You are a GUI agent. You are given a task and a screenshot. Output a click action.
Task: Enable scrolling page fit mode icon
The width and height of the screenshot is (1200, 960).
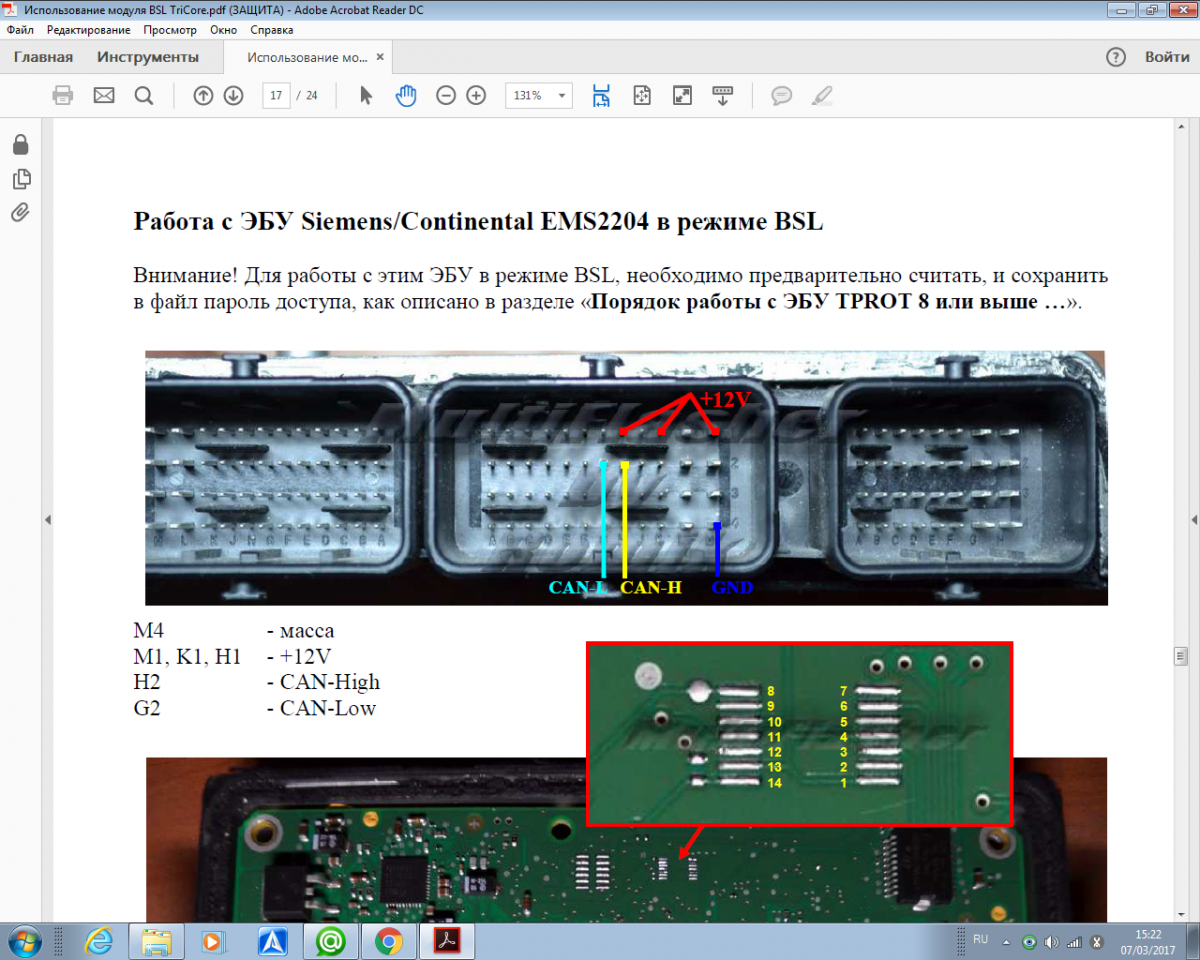click(x=601, y=95)
